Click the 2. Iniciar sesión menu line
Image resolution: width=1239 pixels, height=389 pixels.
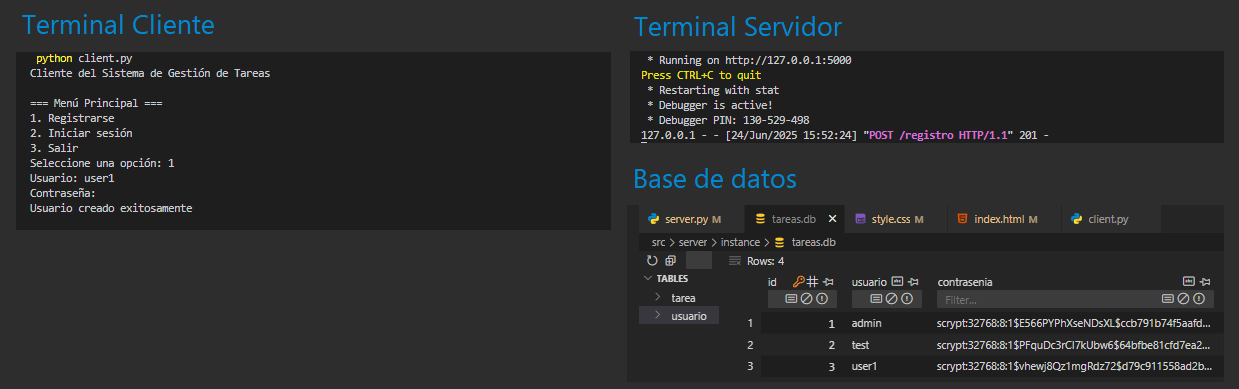[x=81, y=133]
